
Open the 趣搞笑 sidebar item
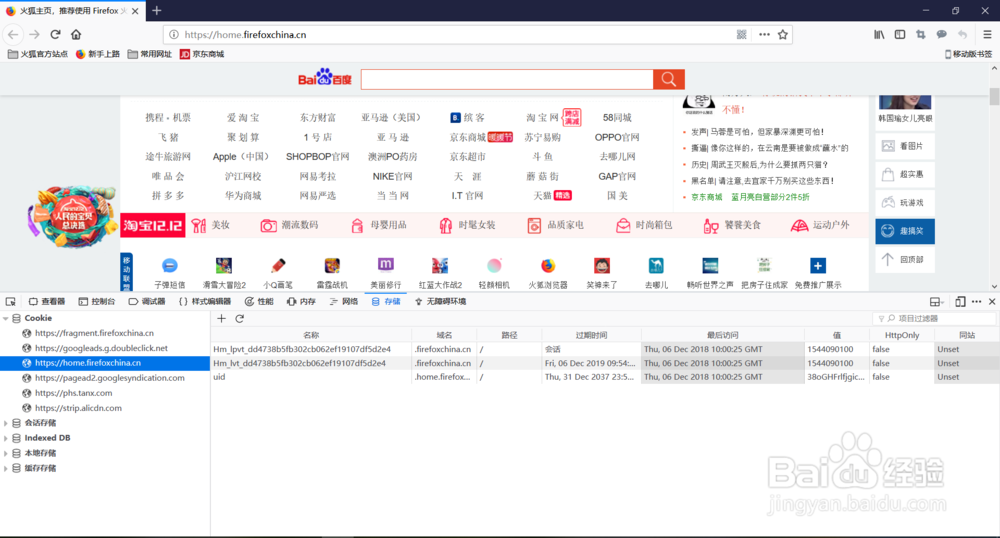pyautogui.click(x=905, y=231)
